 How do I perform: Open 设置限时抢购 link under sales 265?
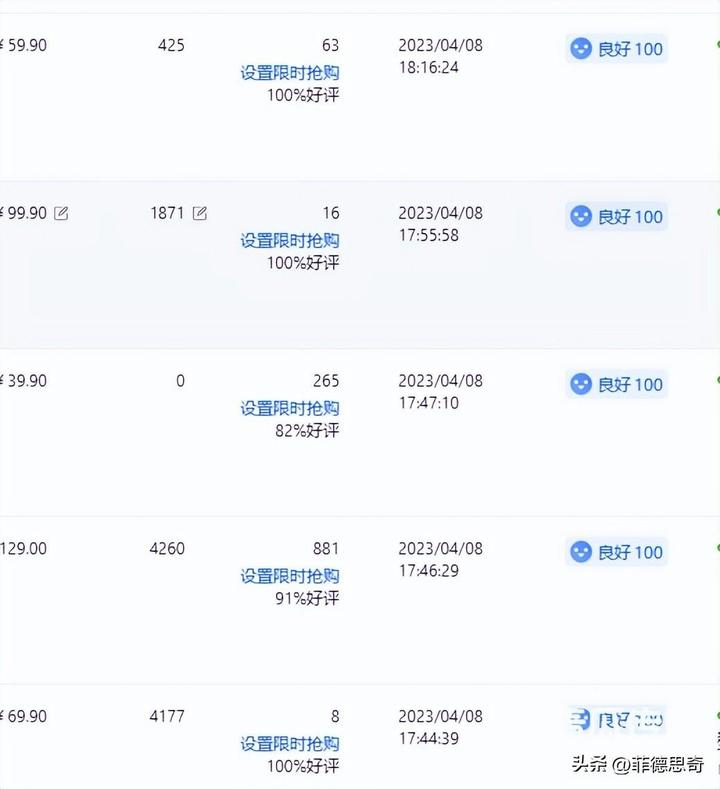click(x=290, y=408)
